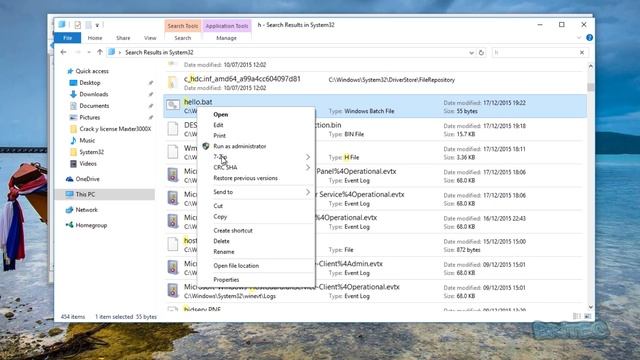640x360 pixels.
Task: Open Documents in the navigation pane
Action: coord(94,106)
